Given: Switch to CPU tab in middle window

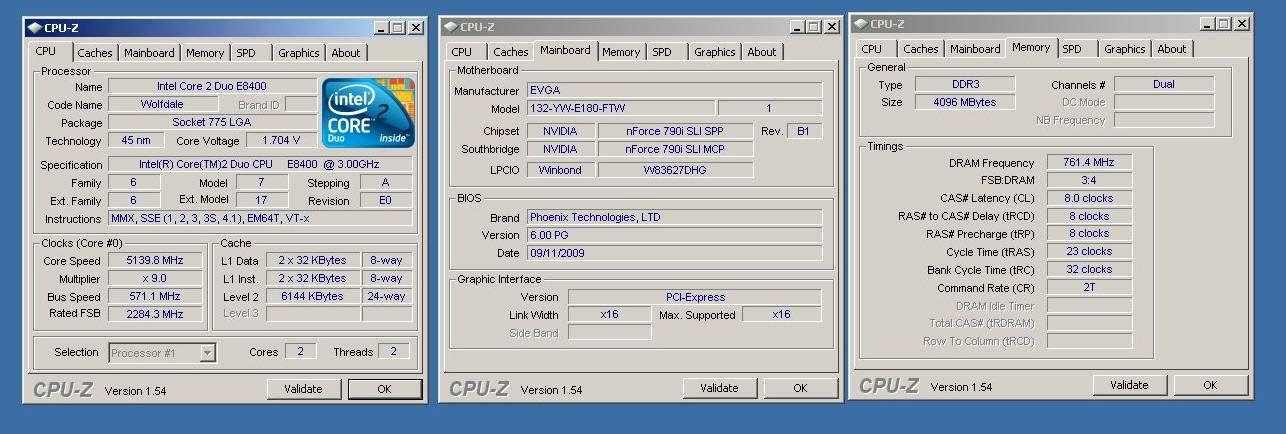Looking at the screenshot, I should click(x=462, y=52).
